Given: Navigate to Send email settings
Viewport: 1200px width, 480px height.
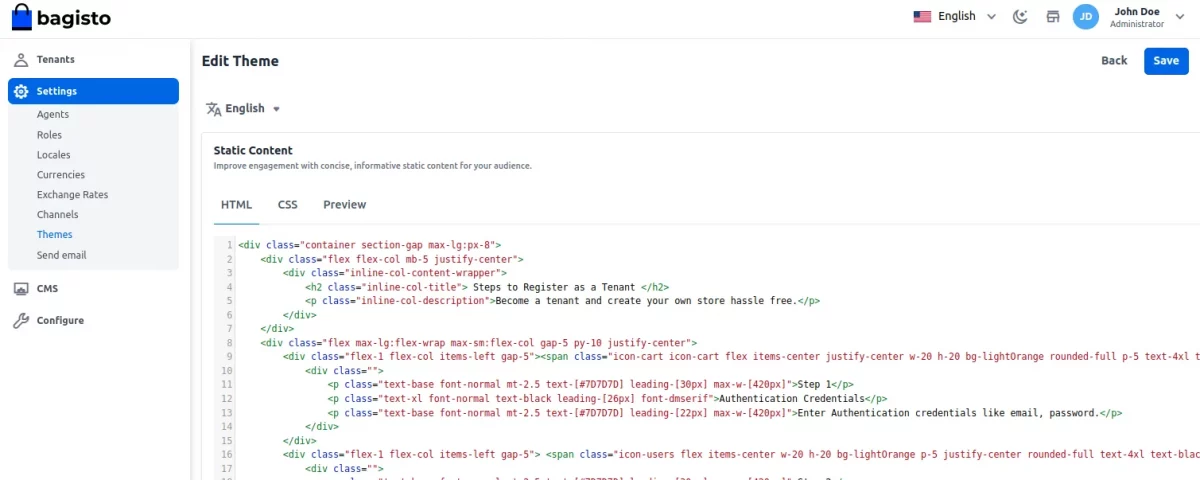Looking at the screenshot, I should tap(61, 255).
